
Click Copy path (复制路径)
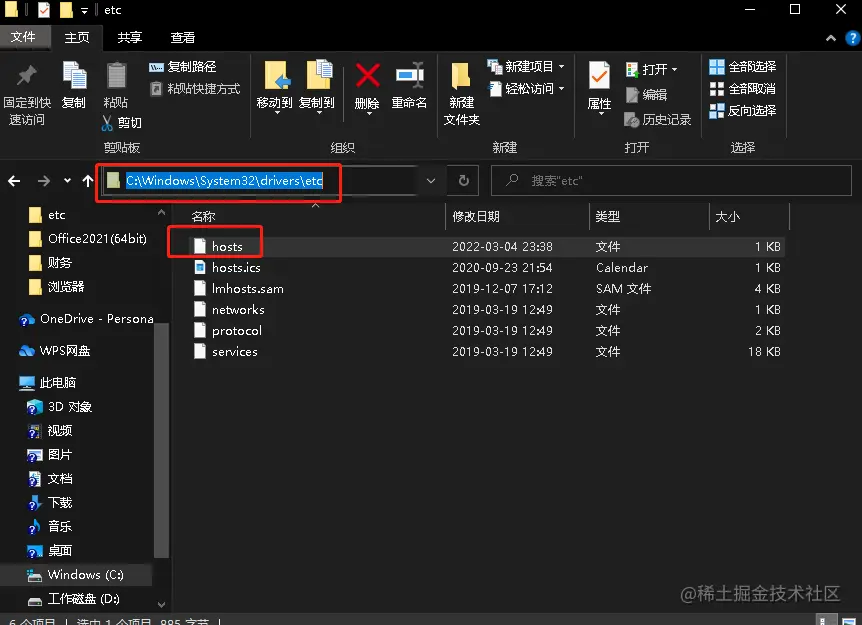point(183,67)
